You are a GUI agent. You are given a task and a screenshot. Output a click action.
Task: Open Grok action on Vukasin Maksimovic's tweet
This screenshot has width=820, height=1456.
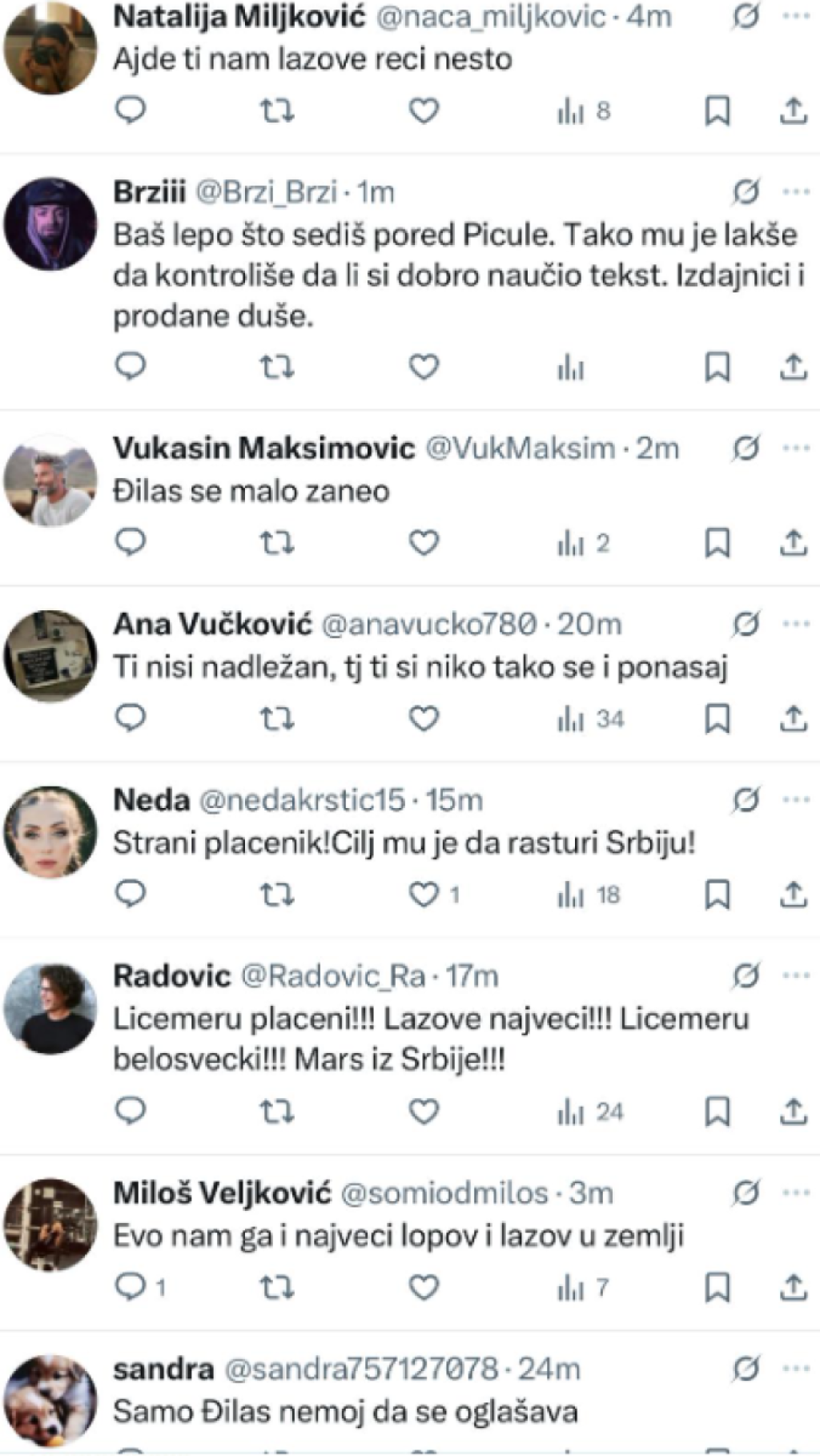(x=746, y=448)
